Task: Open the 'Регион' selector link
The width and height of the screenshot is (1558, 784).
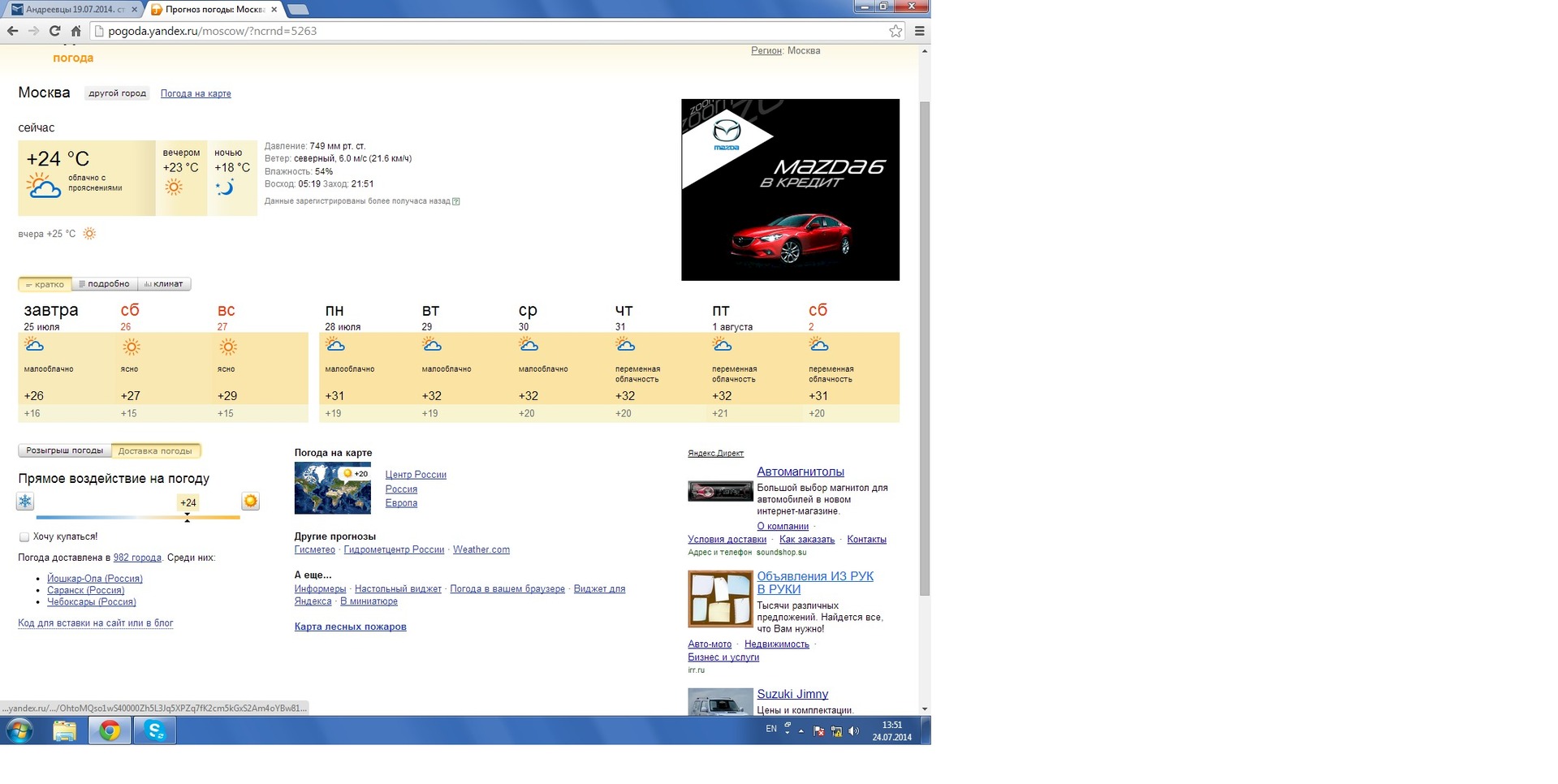Action: point(766,50)
